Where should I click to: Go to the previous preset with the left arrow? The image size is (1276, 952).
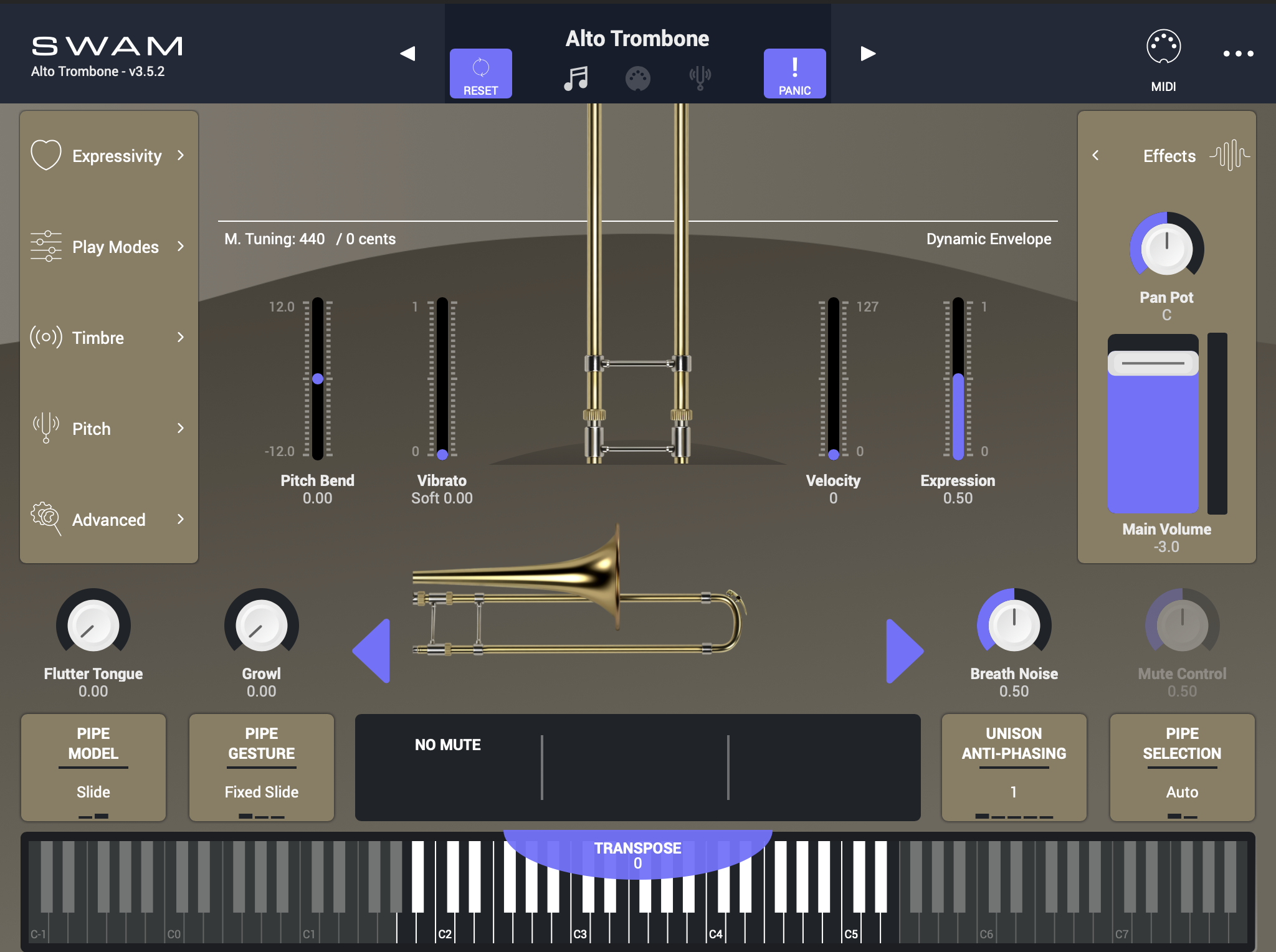[x=408, y=53]
